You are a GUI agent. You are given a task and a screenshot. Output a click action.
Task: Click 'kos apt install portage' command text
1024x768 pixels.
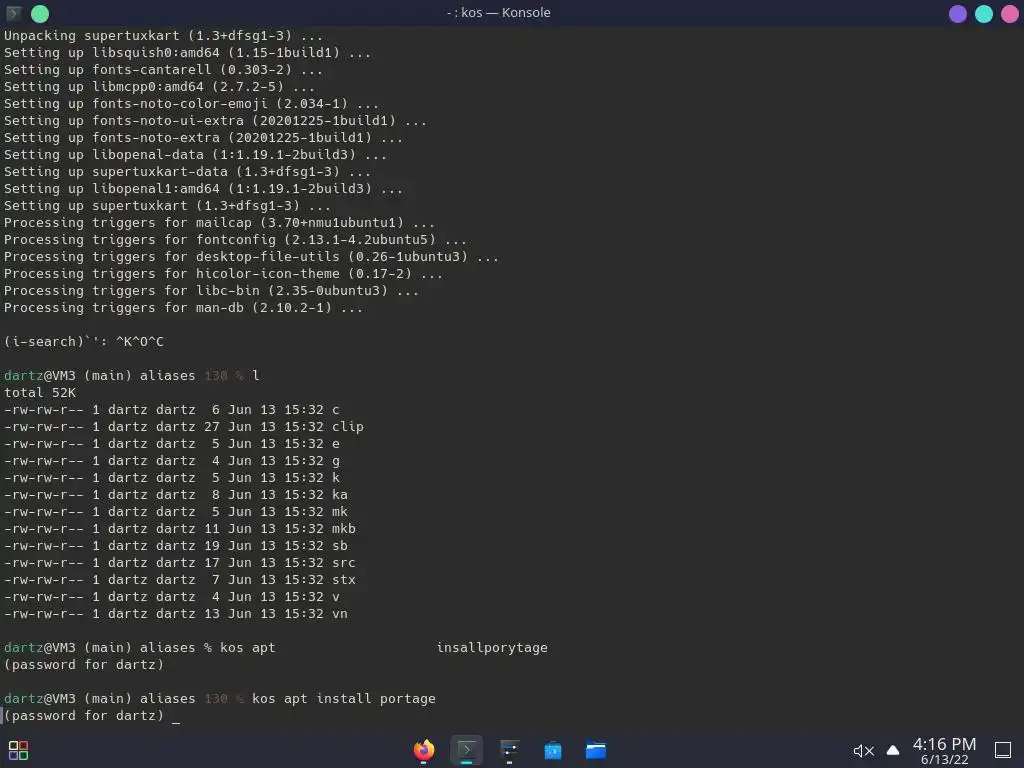point(344,699)
